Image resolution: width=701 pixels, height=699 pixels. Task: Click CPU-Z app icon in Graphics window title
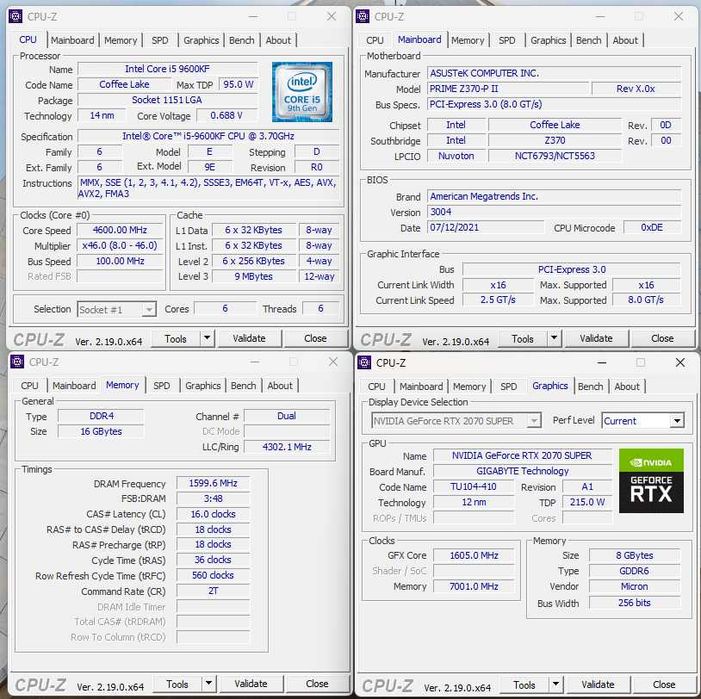coord(364,362)
